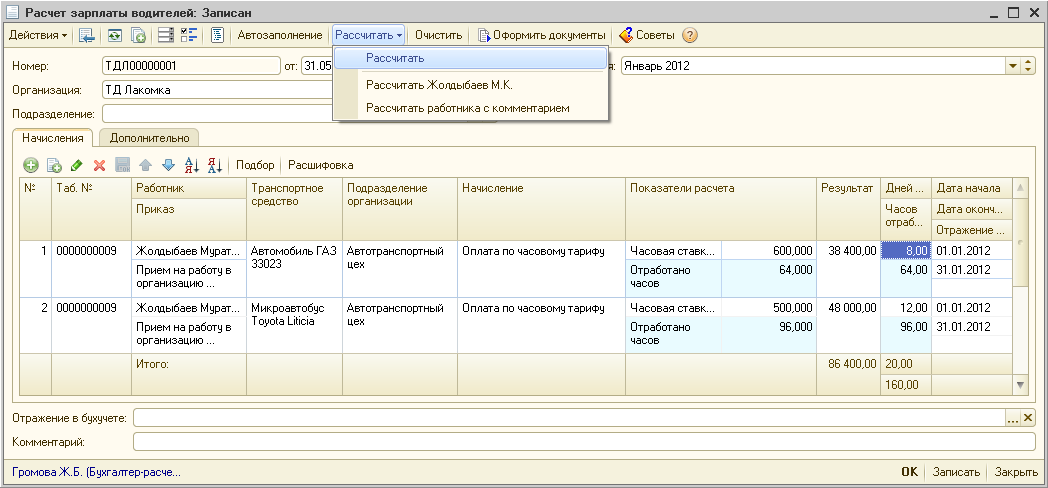The width and height of the screenshot is (1048, 488).
Task: Sort rows descending Z-A icon
Action: [x=214, y=165]
